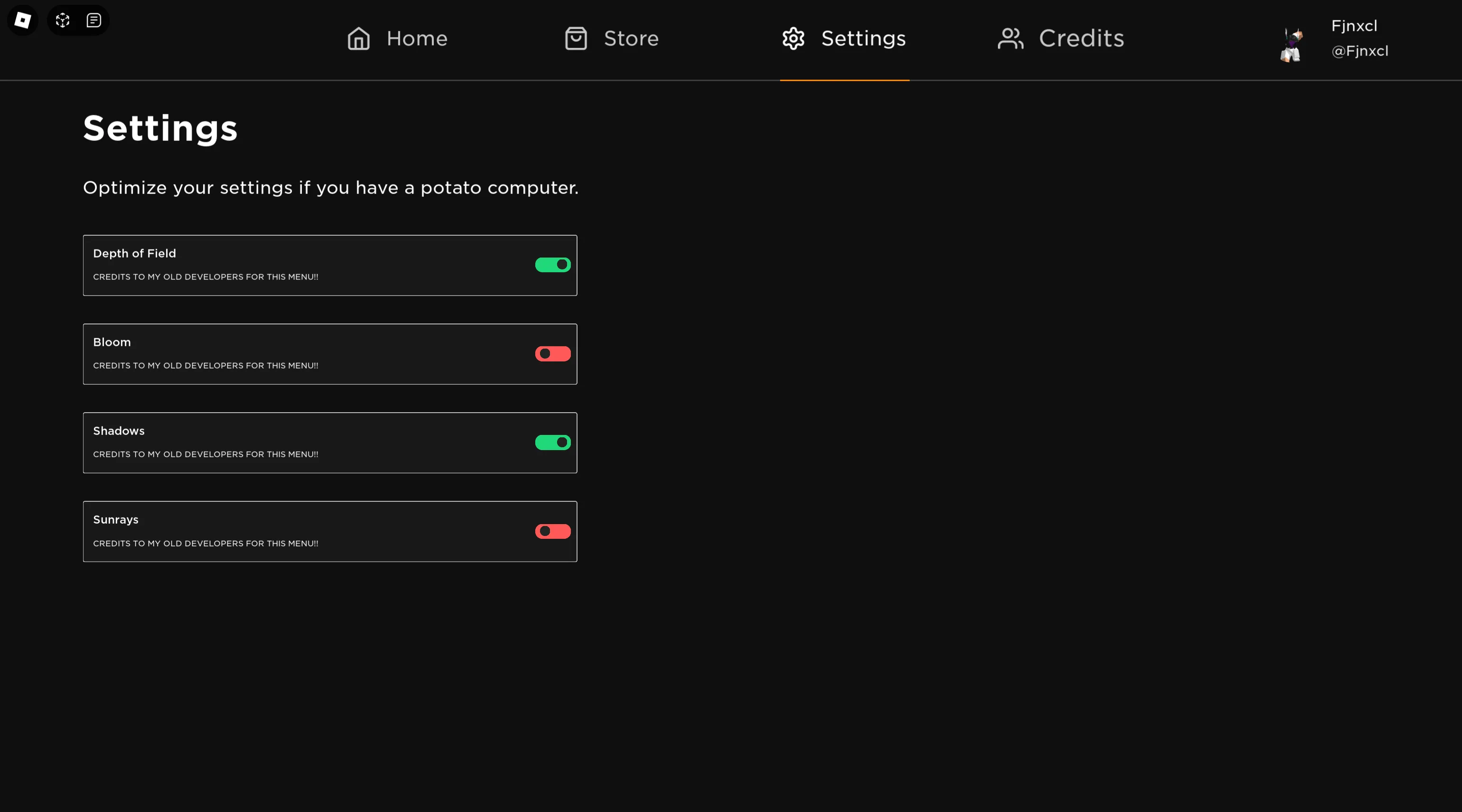This screenshot has width=1462, height=812.
Task: Click the @Fjnxcl username handle
Action: (x=1360, y=51)
